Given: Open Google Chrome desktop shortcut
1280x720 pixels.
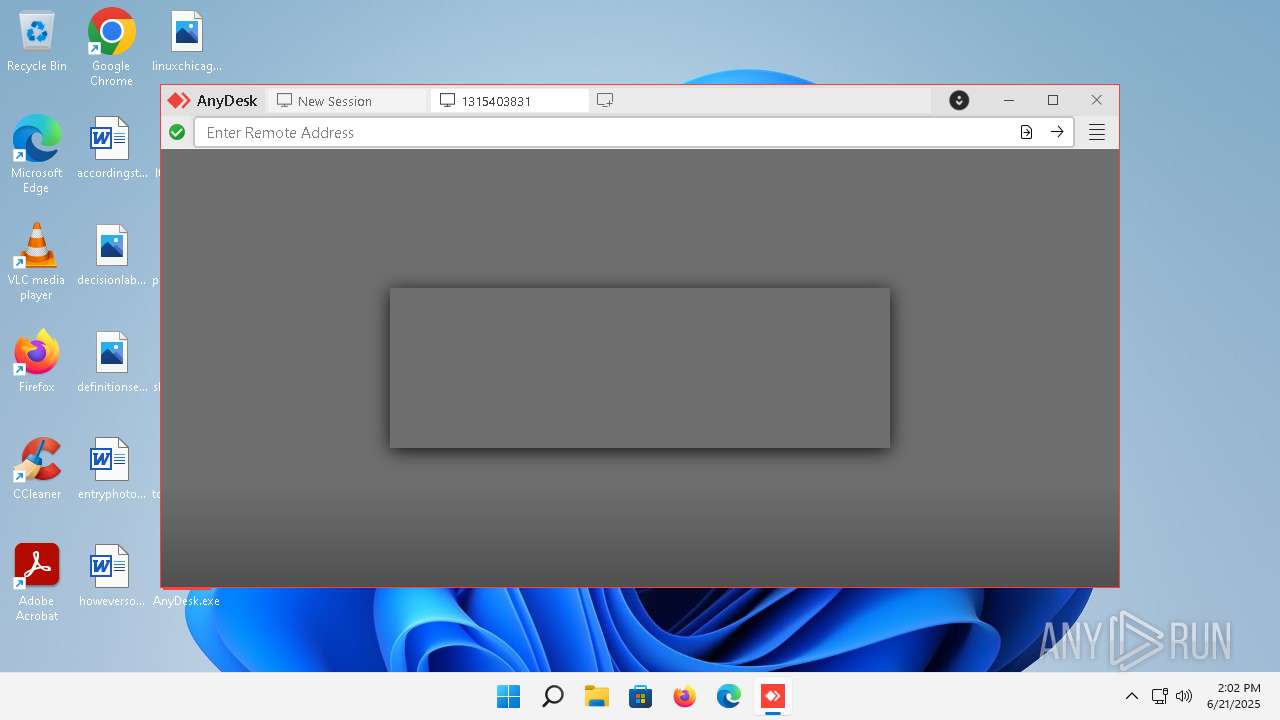Looking at the screenshot, I should pyautogui.click(x=111, y=47).
